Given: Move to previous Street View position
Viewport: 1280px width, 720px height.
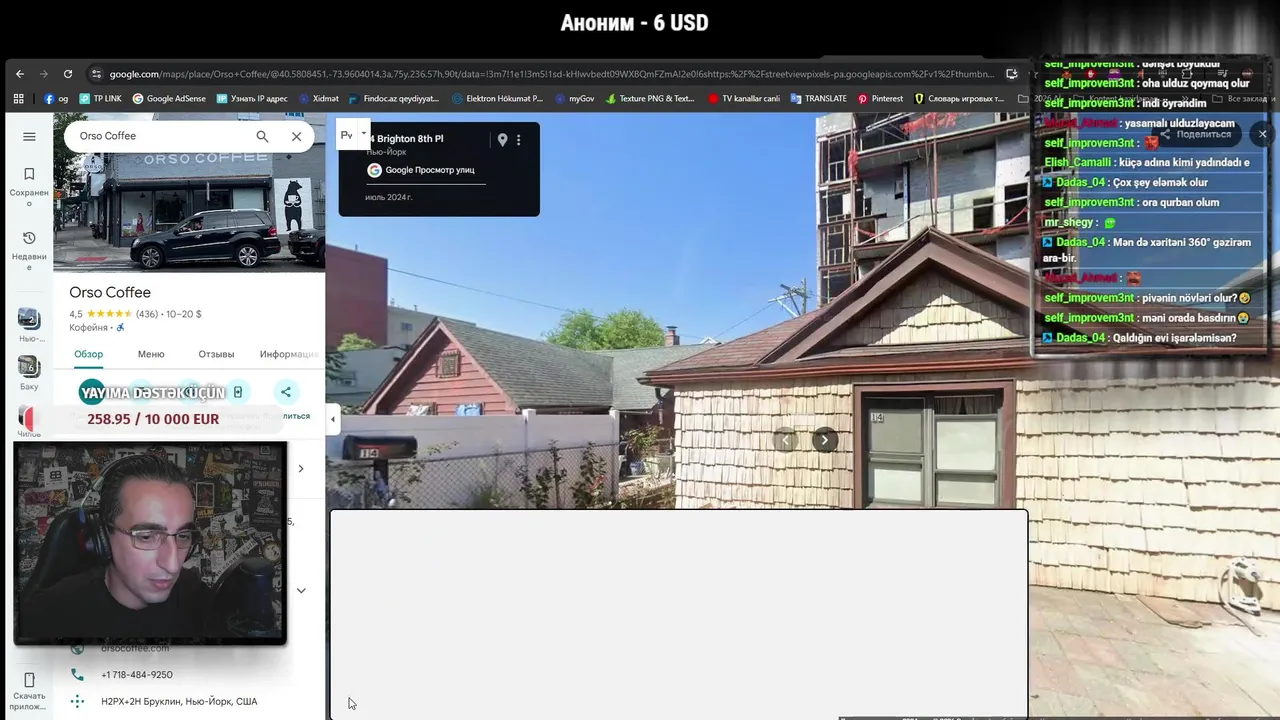Looking at the screenshot, I should [786, 440].
